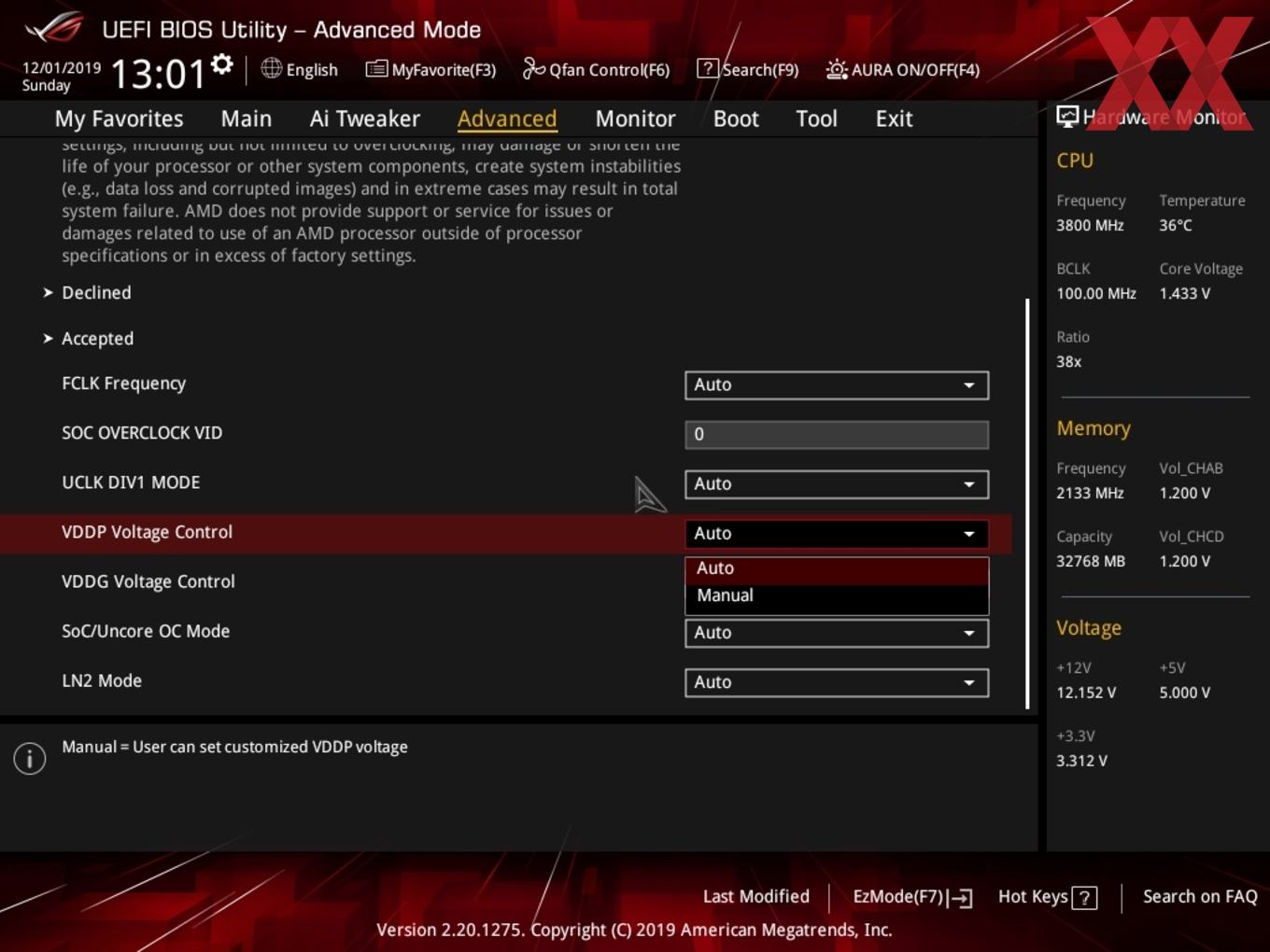
Task: Toggle AURA ON/OFF(F4) light icon
Action: (x=837, y=69)
